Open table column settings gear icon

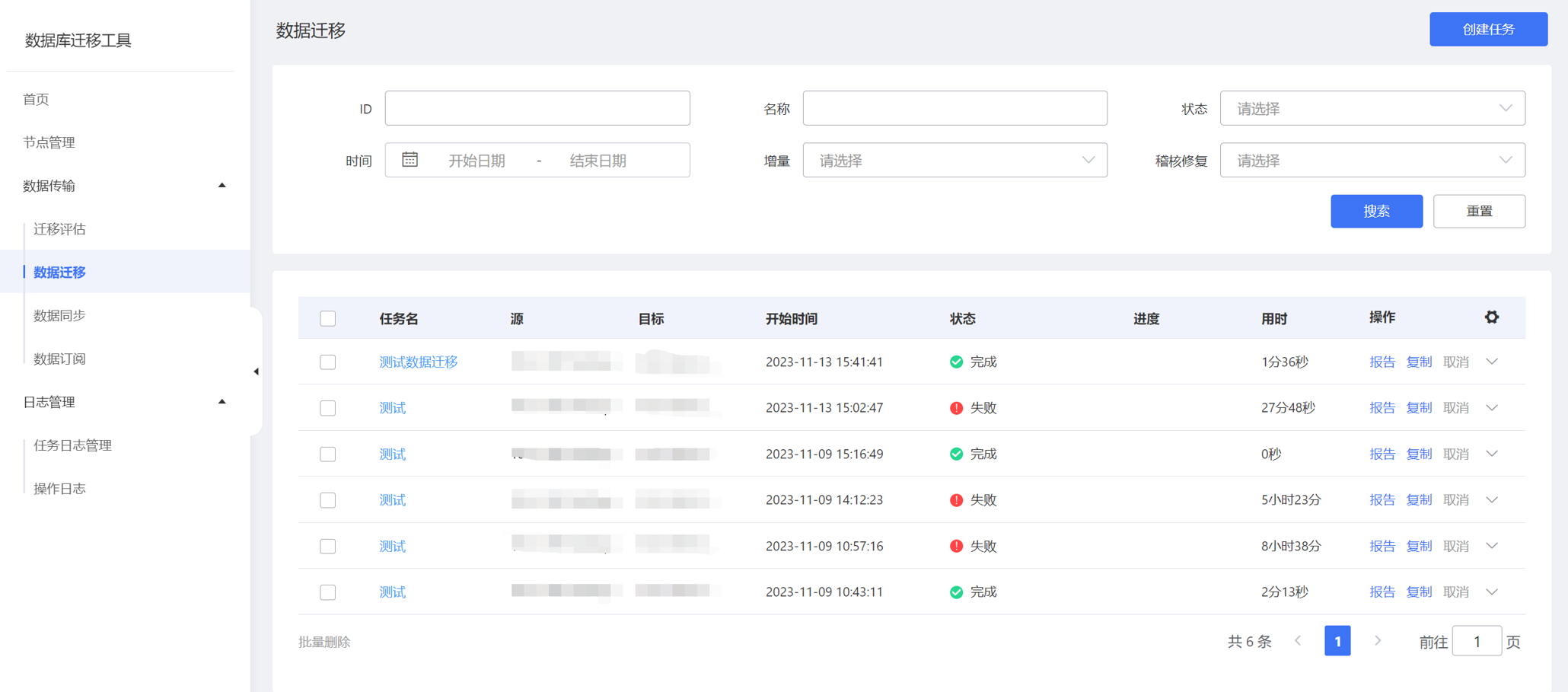point(1491,317)
